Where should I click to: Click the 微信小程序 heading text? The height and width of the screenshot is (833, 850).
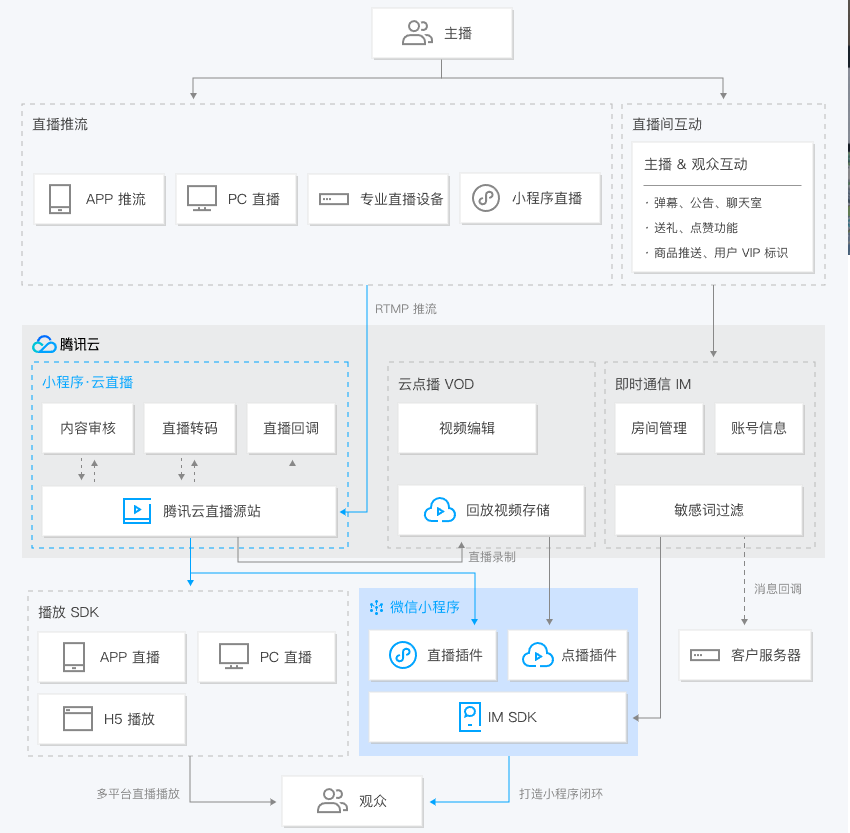pos(424,607)
